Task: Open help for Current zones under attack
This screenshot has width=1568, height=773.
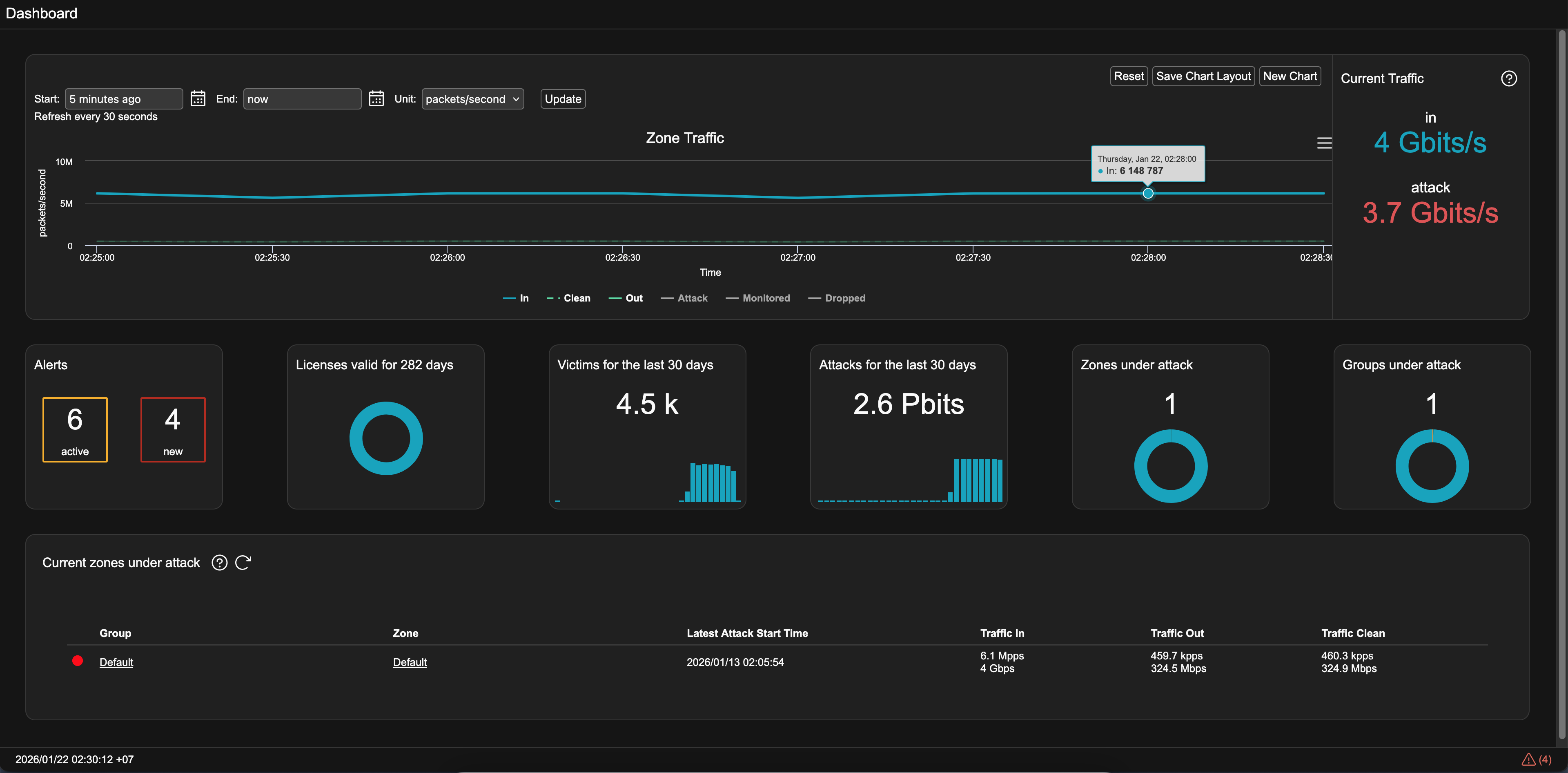Action: pyautogui.click(x=219, y=562)
